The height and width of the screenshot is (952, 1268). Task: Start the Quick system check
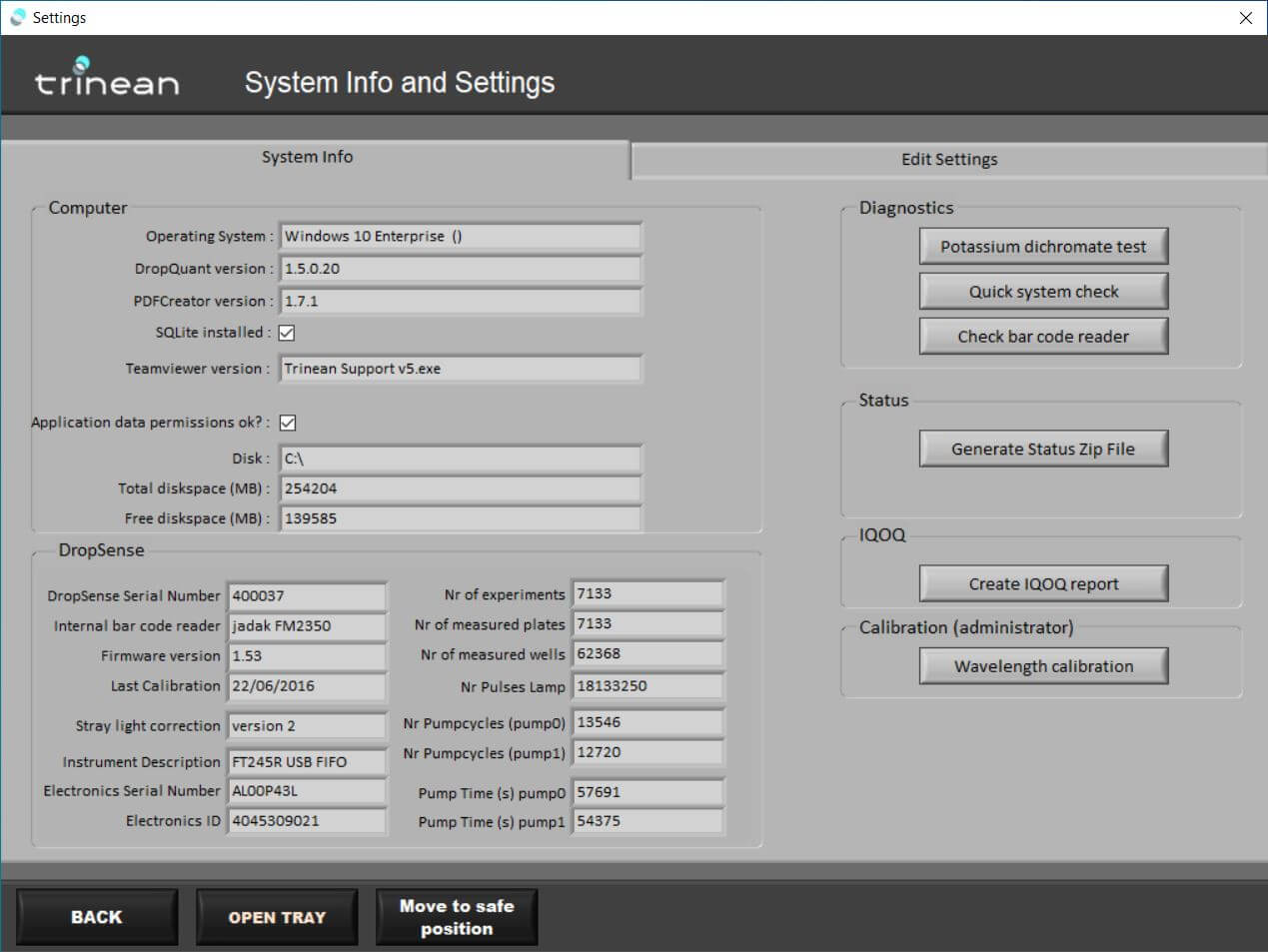click(x=1042, y=292)
